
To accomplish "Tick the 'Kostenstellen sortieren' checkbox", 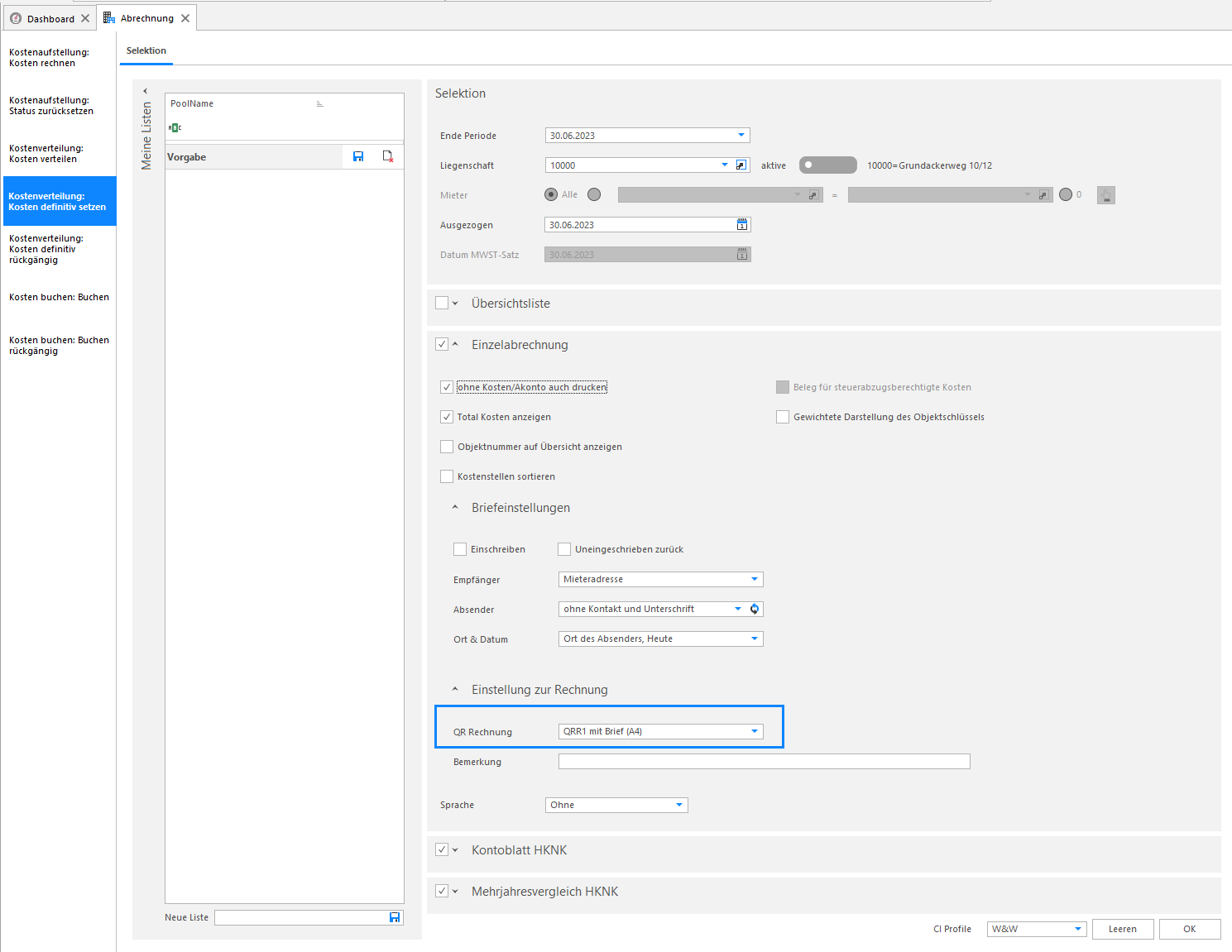I will pyautogui.click(x=447, y=476).
